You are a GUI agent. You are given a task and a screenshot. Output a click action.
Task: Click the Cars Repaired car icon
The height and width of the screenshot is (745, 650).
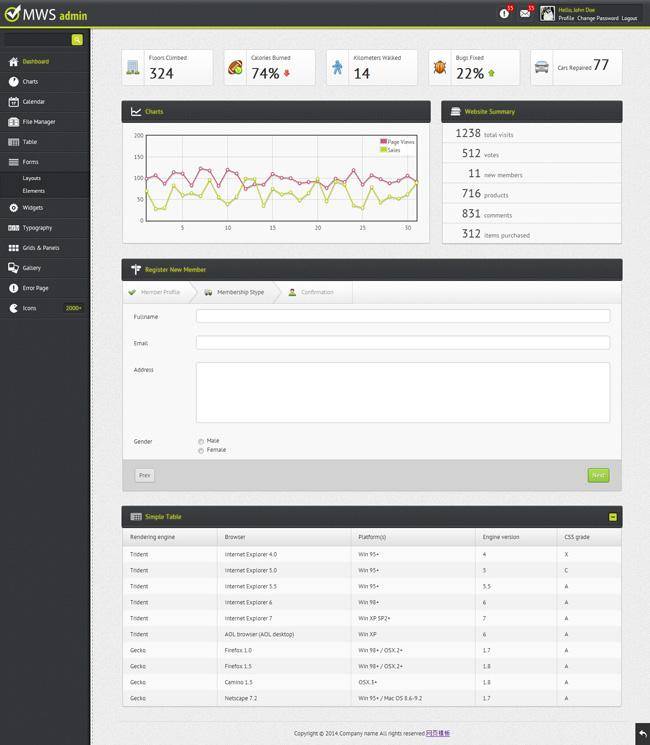click(x=542, y=67)
